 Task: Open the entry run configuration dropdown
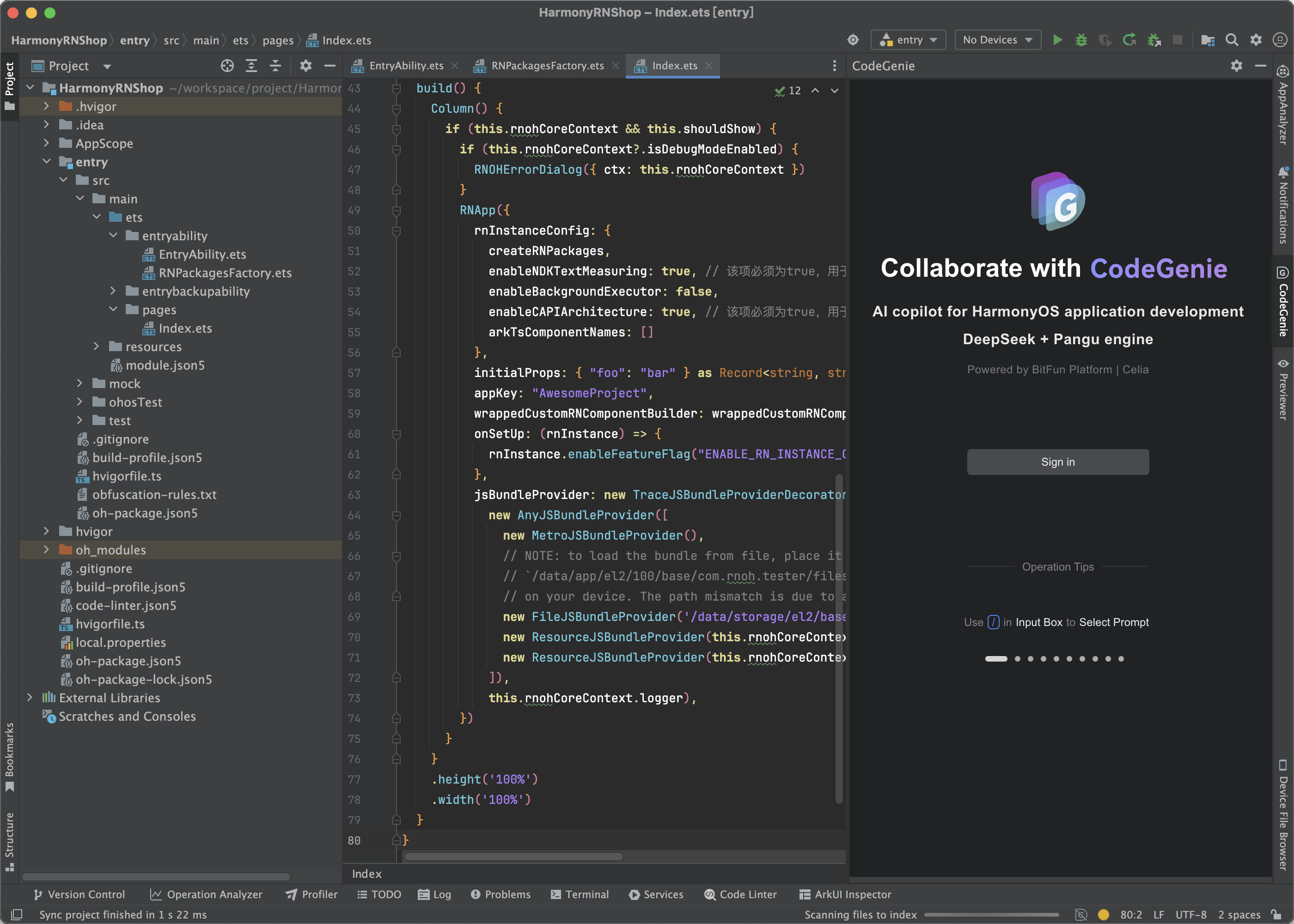tap(908, 40)
